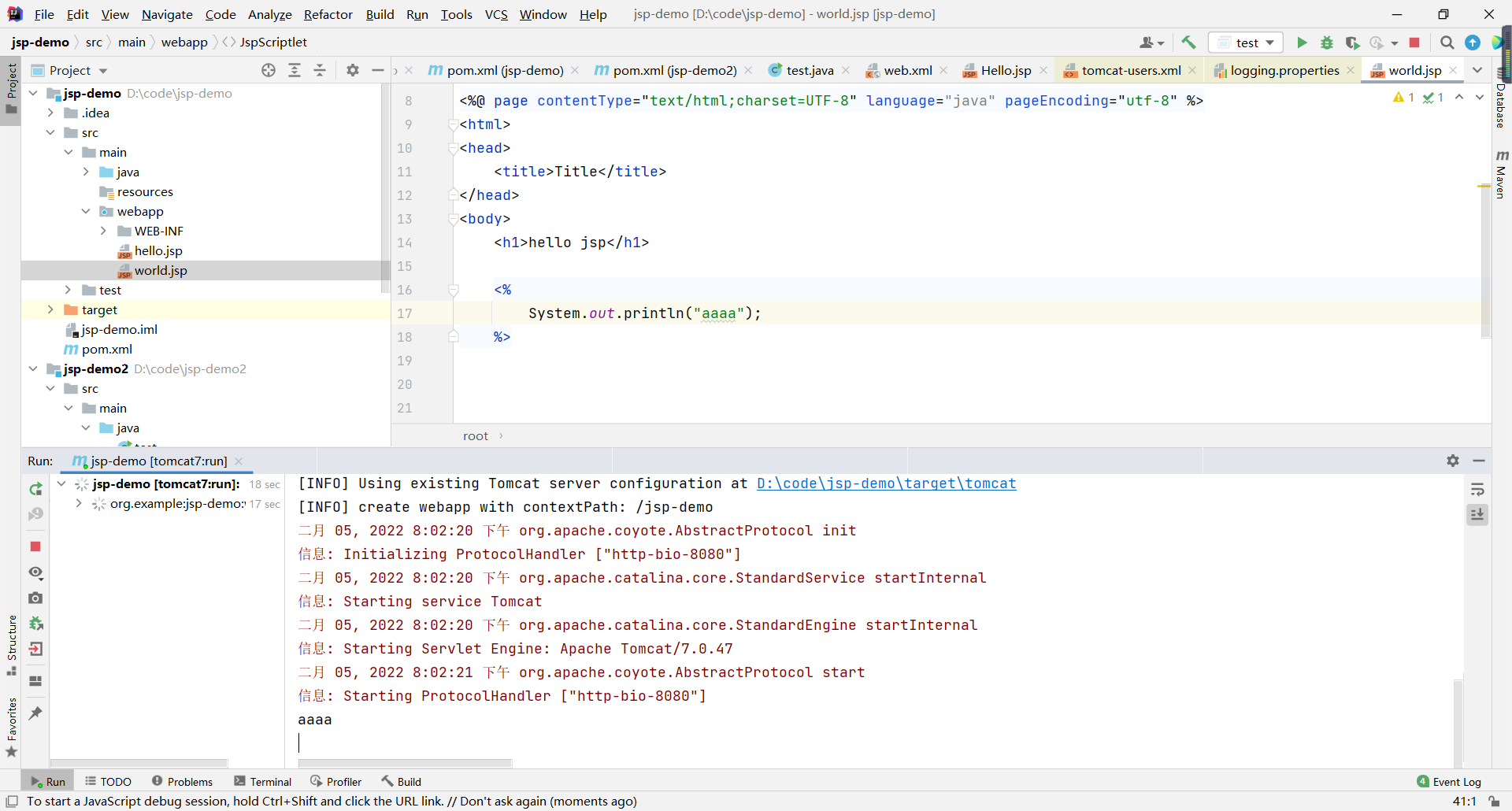Open the Profiler tool window

336,782
